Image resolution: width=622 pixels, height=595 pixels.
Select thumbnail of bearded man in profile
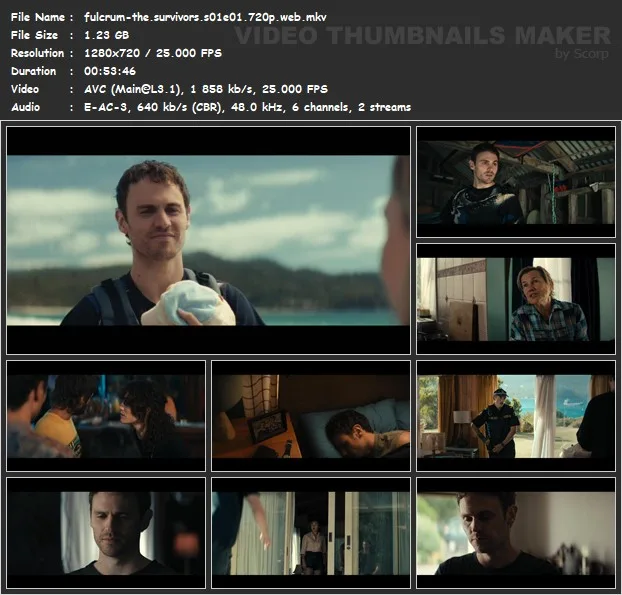tap(516, 533)
